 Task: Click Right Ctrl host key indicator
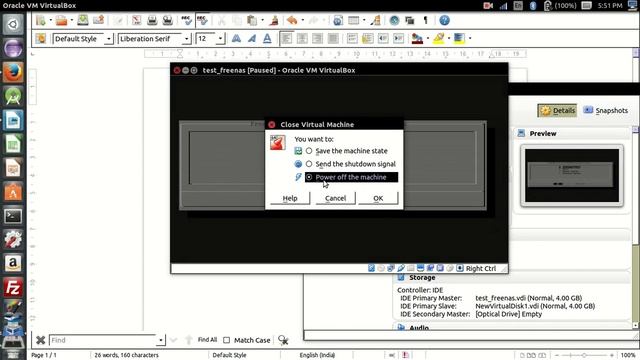coord(481,268)
